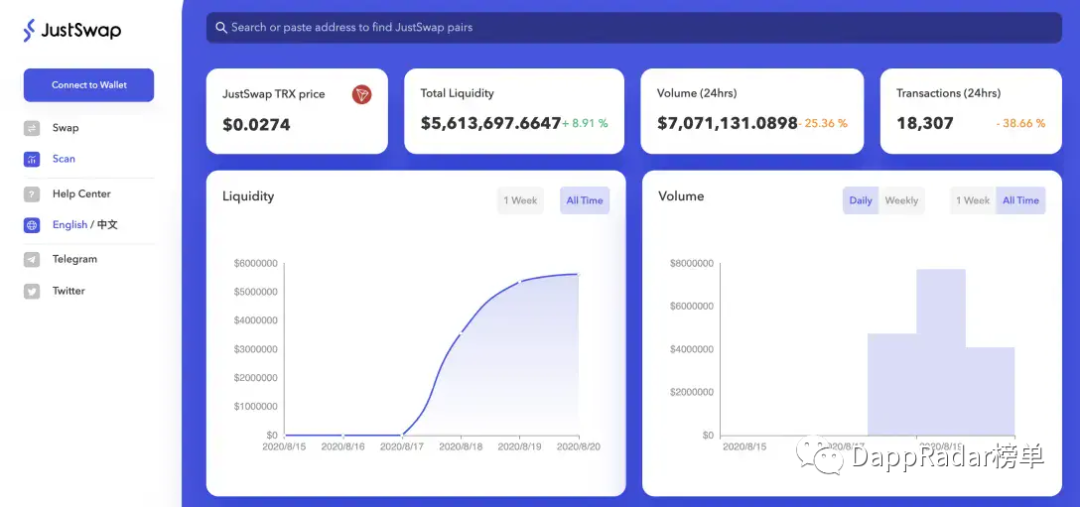The height and width of the screenshot is (507, 1080).
Task: Click the Total Liquidity value $5,613,697.6647
Action: (x=490, y=124)
